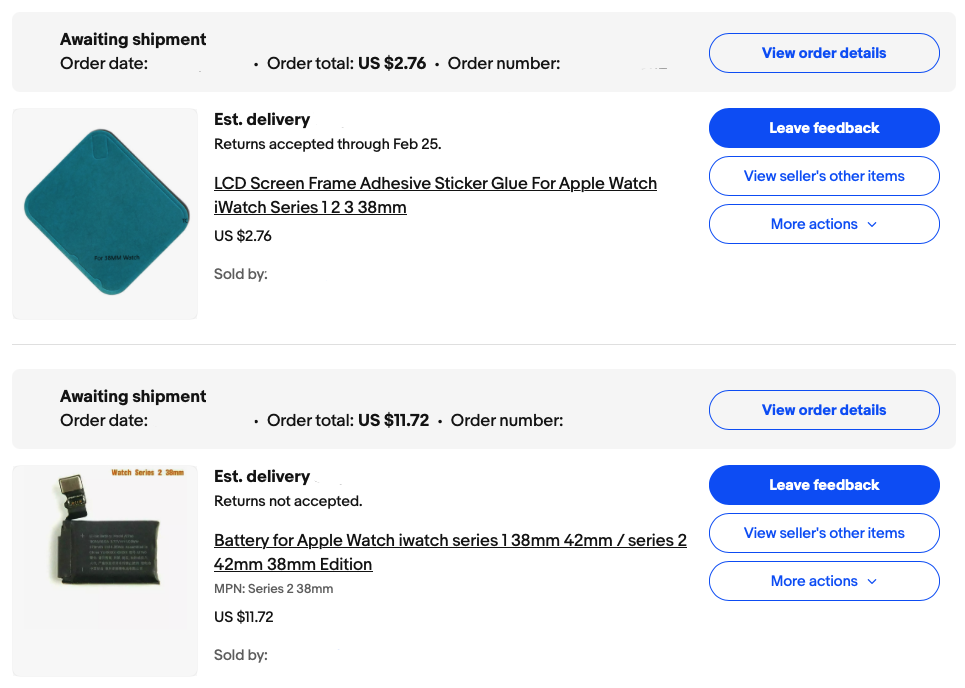
Task: Click the 'Returns not accepted' notice
Action: pos(288,501)
